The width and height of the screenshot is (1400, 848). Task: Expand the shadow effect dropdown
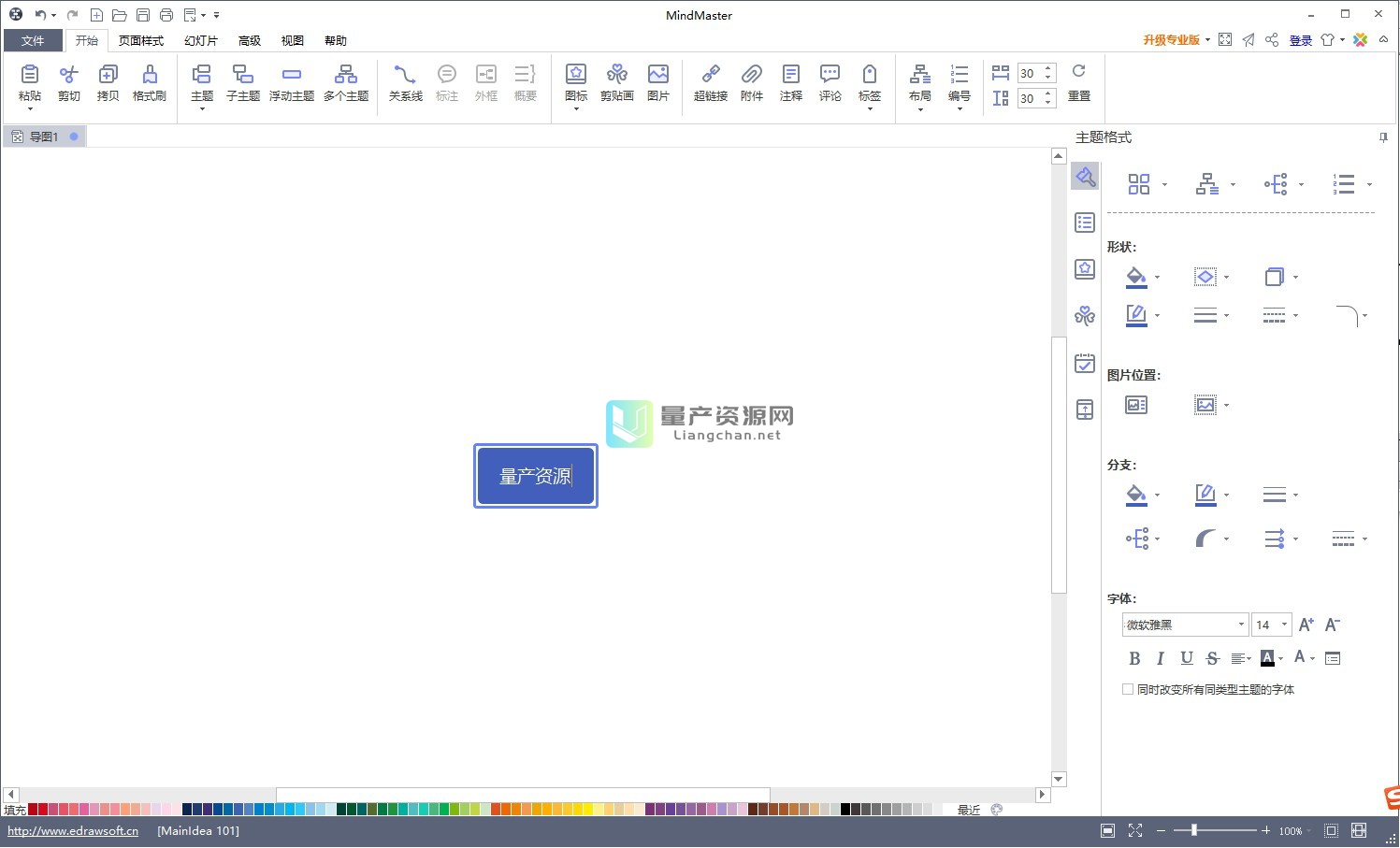coord(1296,278)
